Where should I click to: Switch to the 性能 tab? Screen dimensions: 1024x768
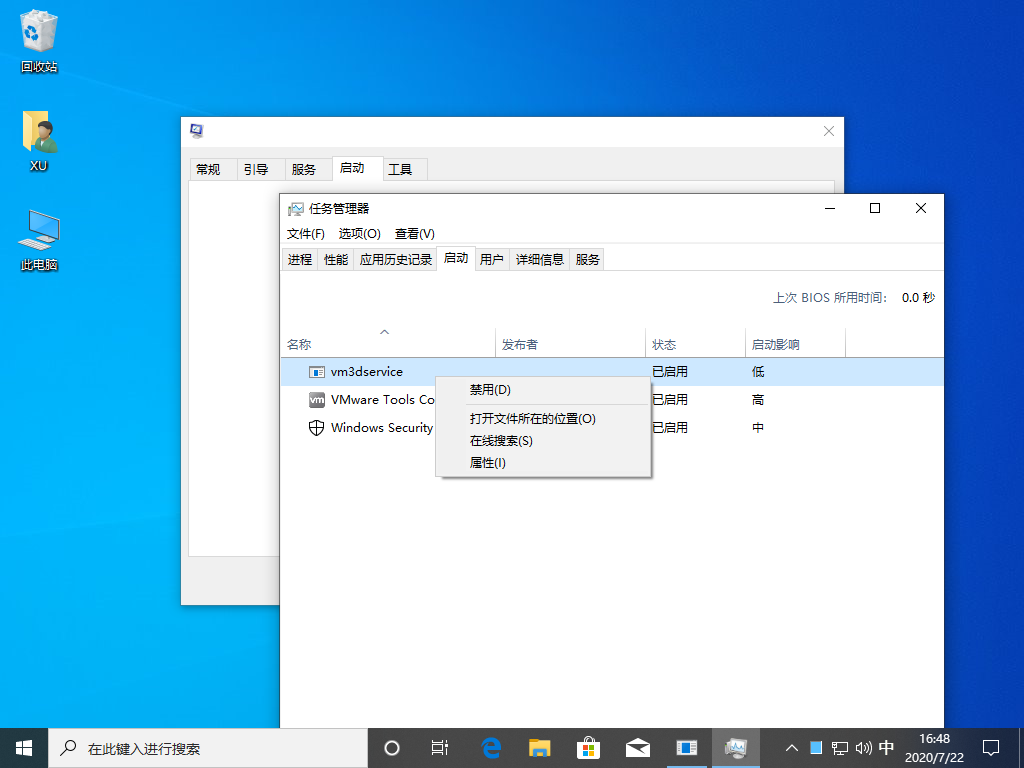pos(336,260)
